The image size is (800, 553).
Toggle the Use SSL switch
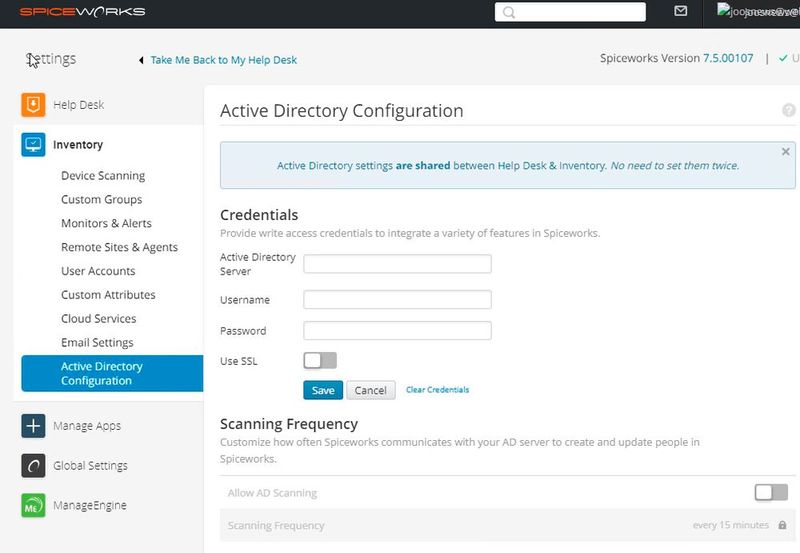[320, 361]
